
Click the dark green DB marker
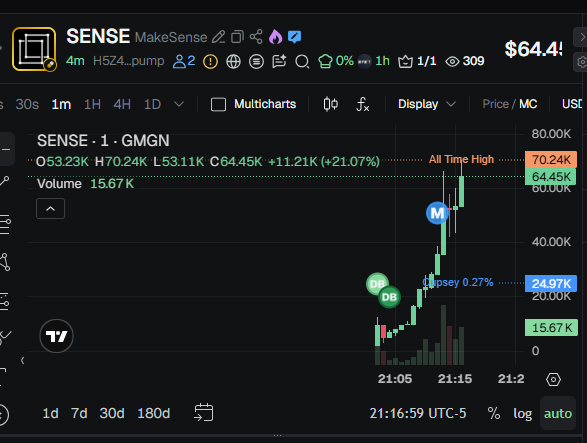click(x=389, y=297)
